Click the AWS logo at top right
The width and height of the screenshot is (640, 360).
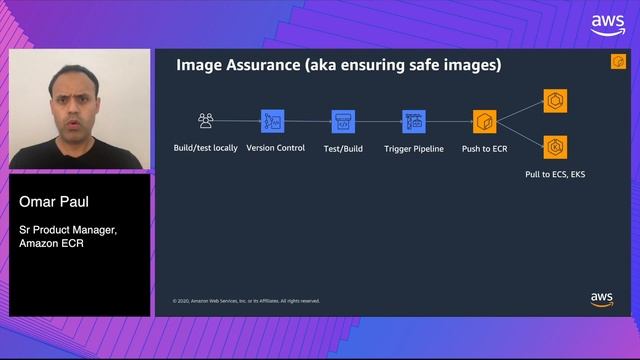pos(608,25)
